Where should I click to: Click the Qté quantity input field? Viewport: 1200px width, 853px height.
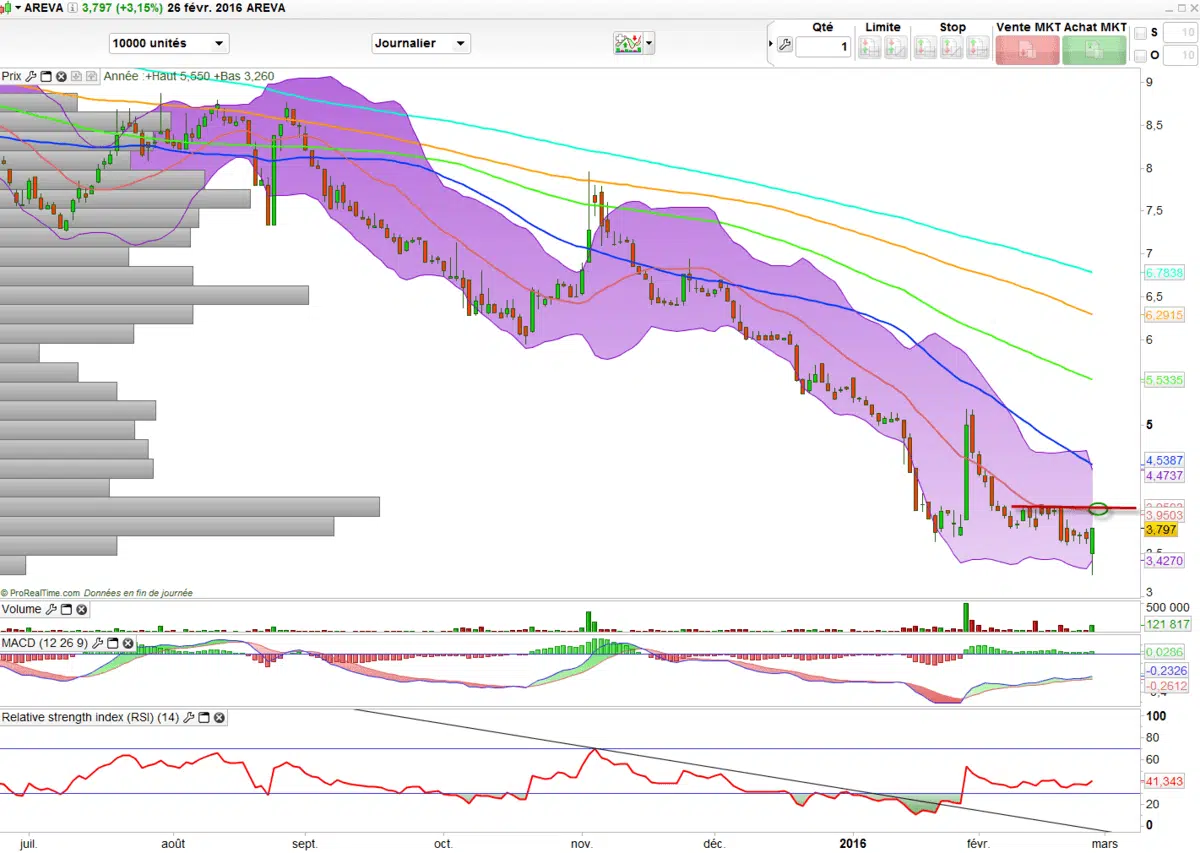(x=823, y=46)
